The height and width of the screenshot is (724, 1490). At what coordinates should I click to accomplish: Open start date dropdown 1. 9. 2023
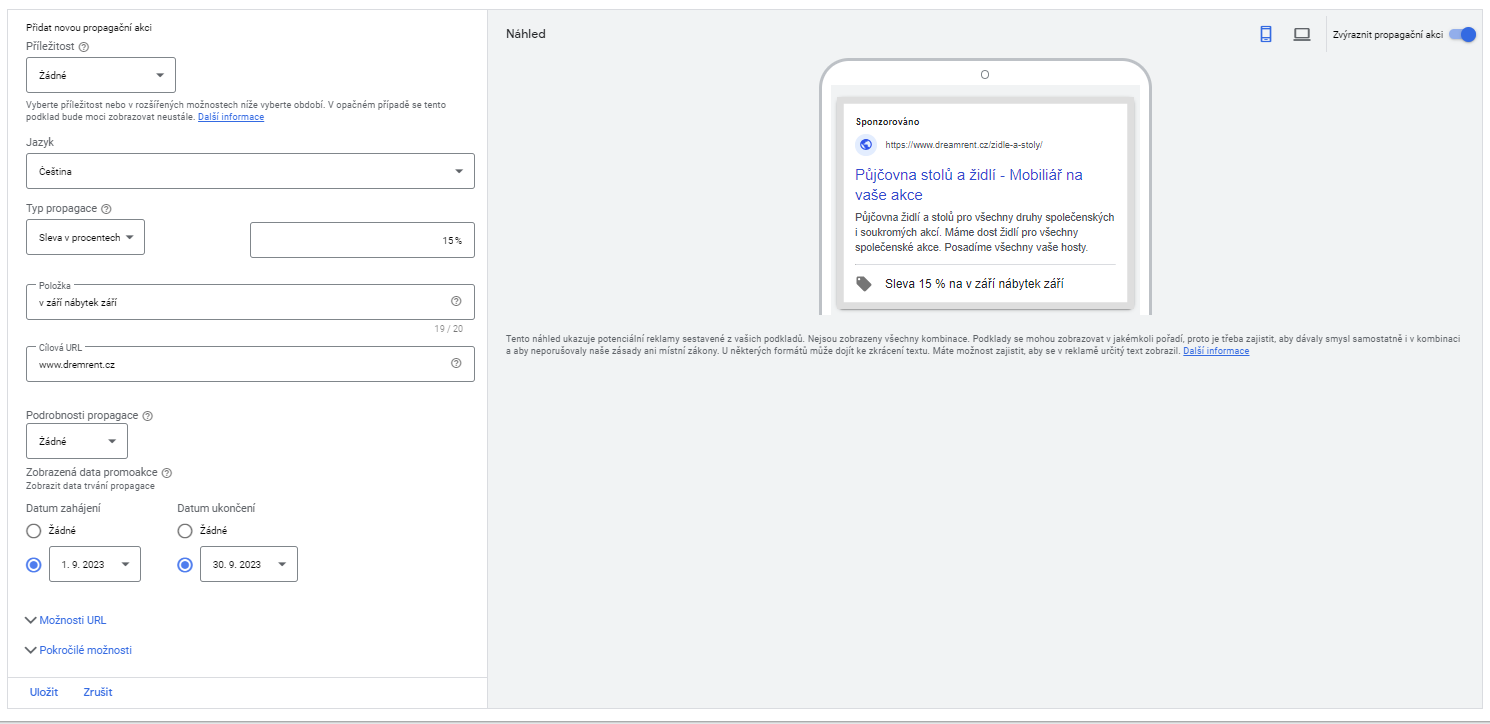(95, 564)
